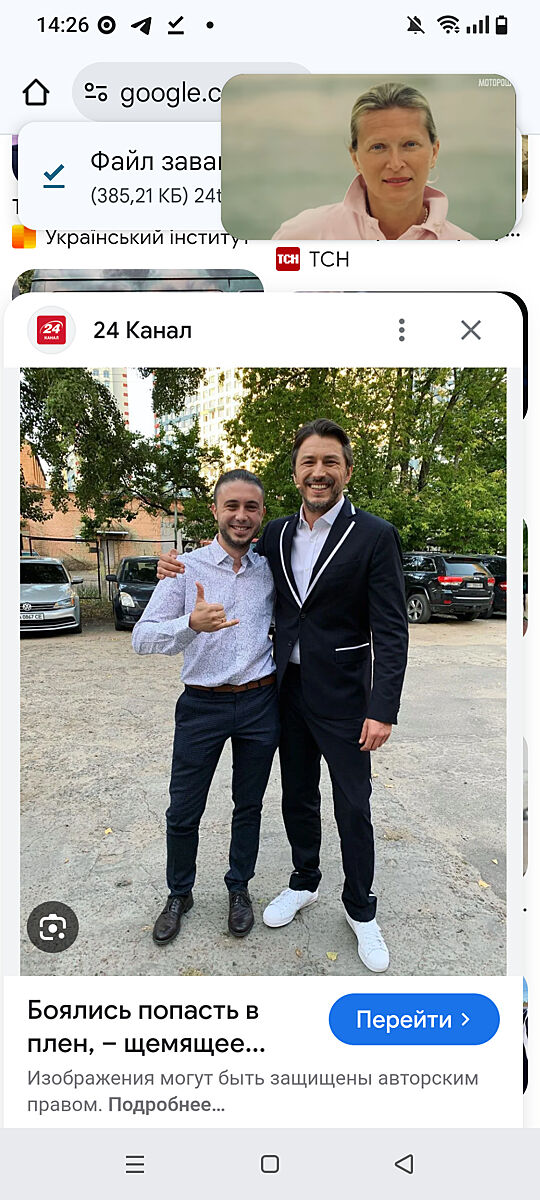
Task: Tap the google.c address bar text
Action: pyautogui.click(x=170, y=94)
